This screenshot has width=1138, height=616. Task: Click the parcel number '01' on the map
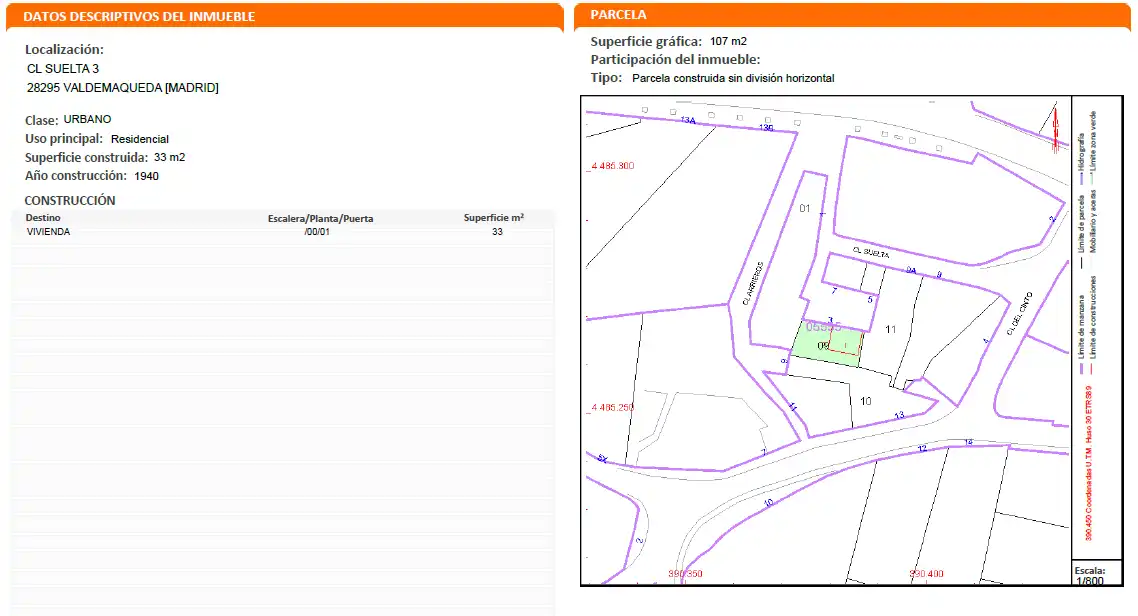(804, 208)
